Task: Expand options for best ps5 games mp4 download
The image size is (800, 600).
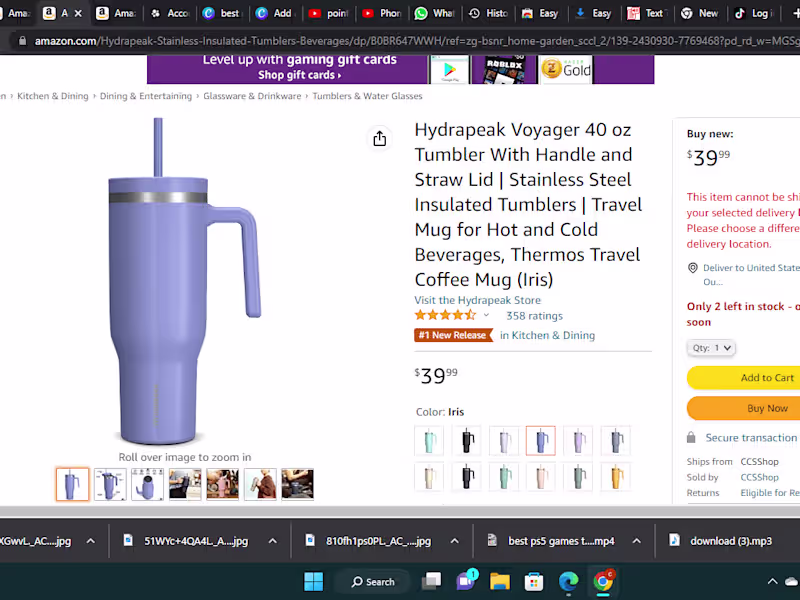Action: point(637,541)
